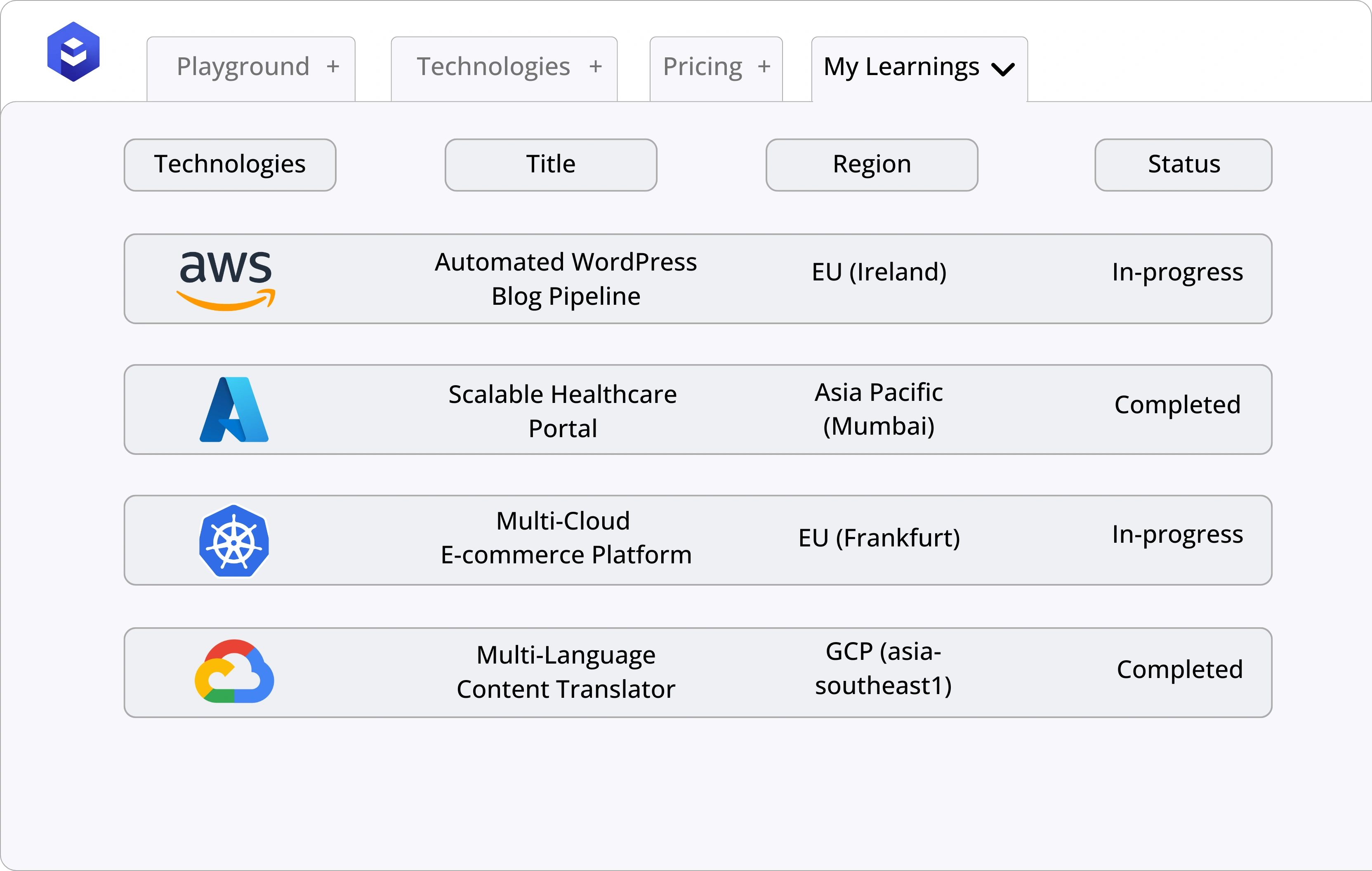Select the My Learnings tab
This screenshot has height=871, width=1372.
pos(901,67)
